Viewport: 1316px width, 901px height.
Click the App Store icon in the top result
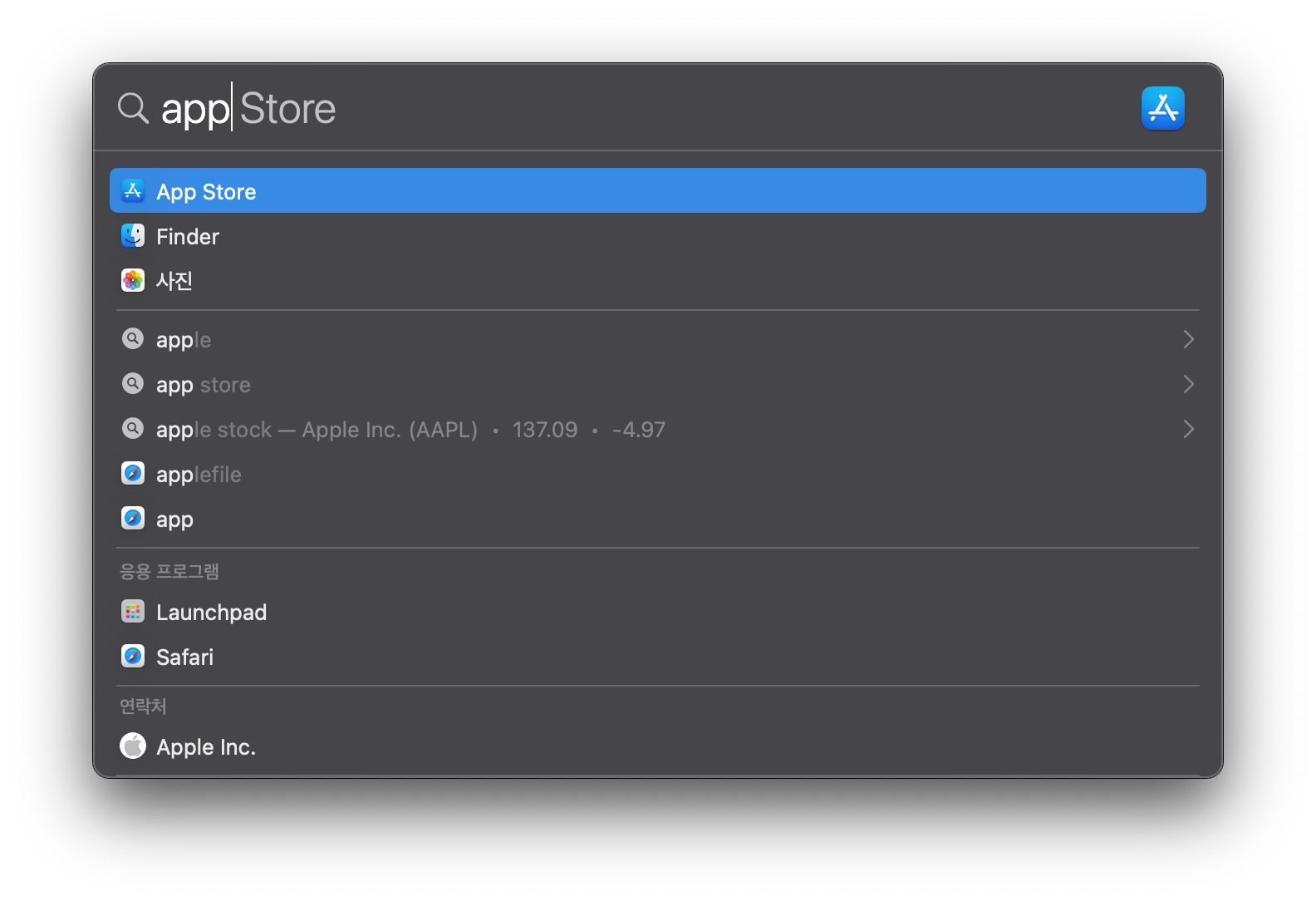(133, 191)
